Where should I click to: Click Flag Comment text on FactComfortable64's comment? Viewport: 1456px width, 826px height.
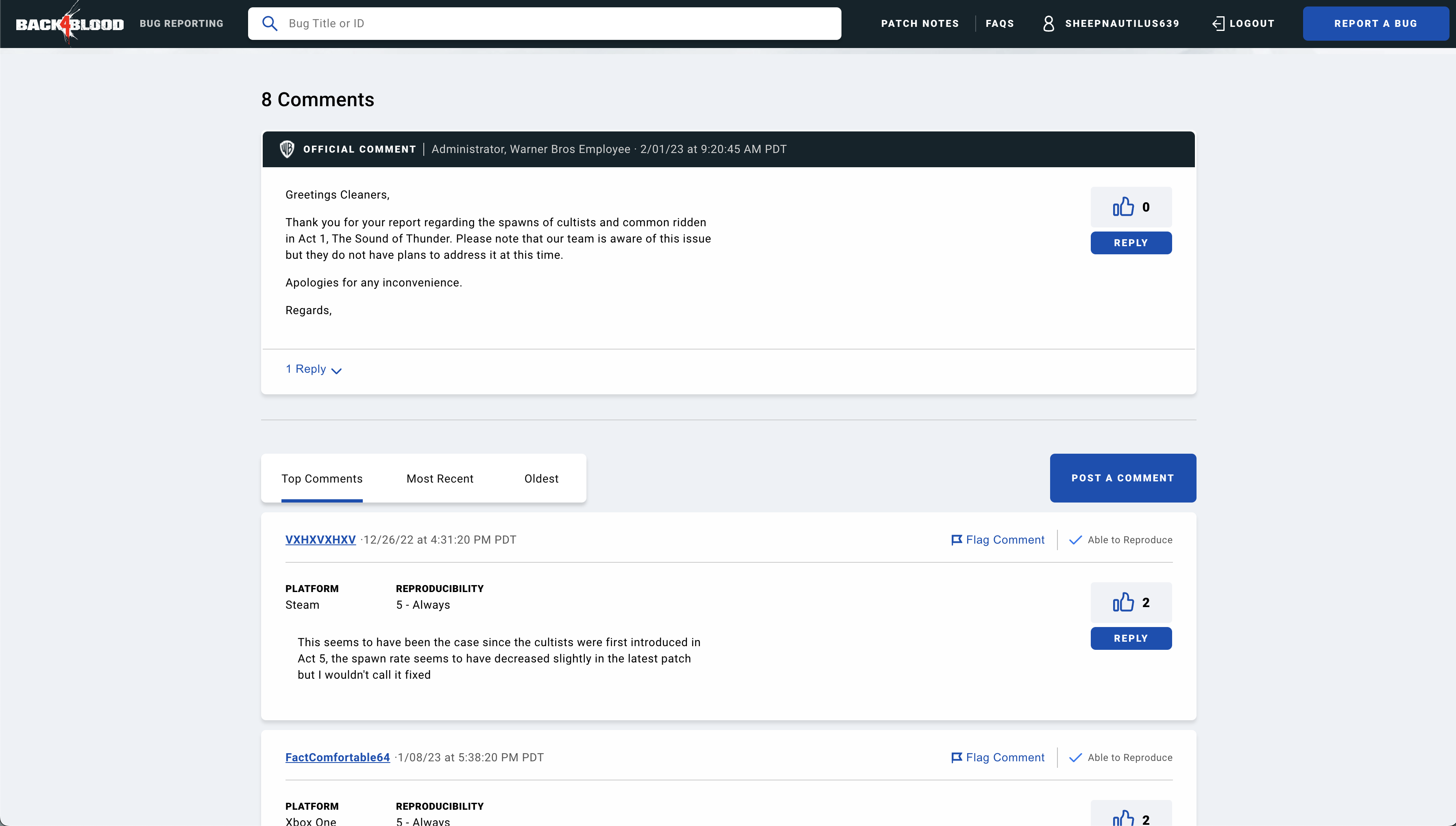coord(1005,757)
